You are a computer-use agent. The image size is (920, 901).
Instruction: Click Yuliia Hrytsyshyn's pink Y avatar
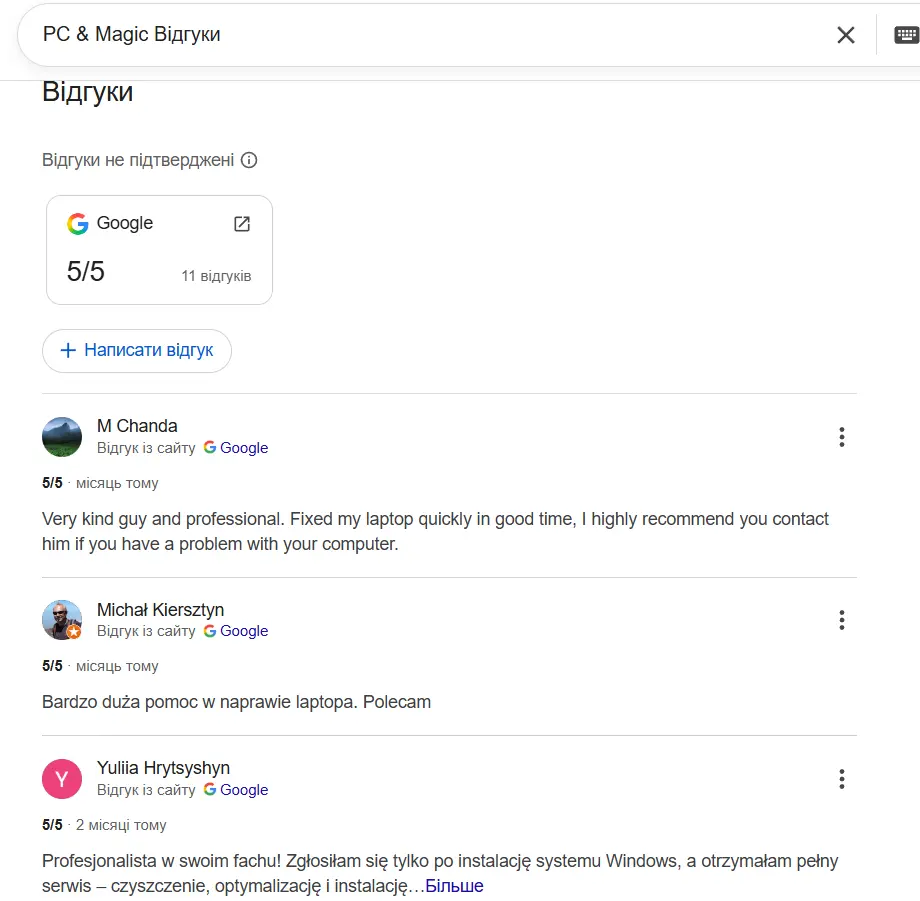point(62,779)
